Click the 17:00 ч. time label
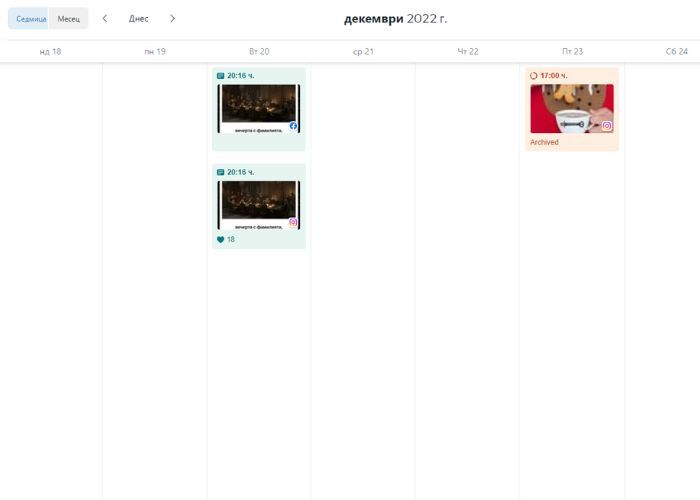The image size is (700, 500). click(x=554, y=76)
